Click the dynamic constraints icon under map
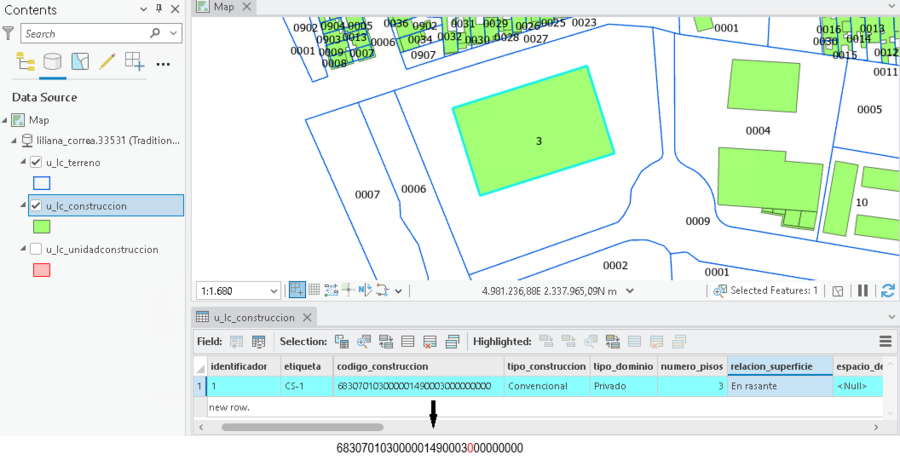The image size is (900, 466). coord(383,290)
